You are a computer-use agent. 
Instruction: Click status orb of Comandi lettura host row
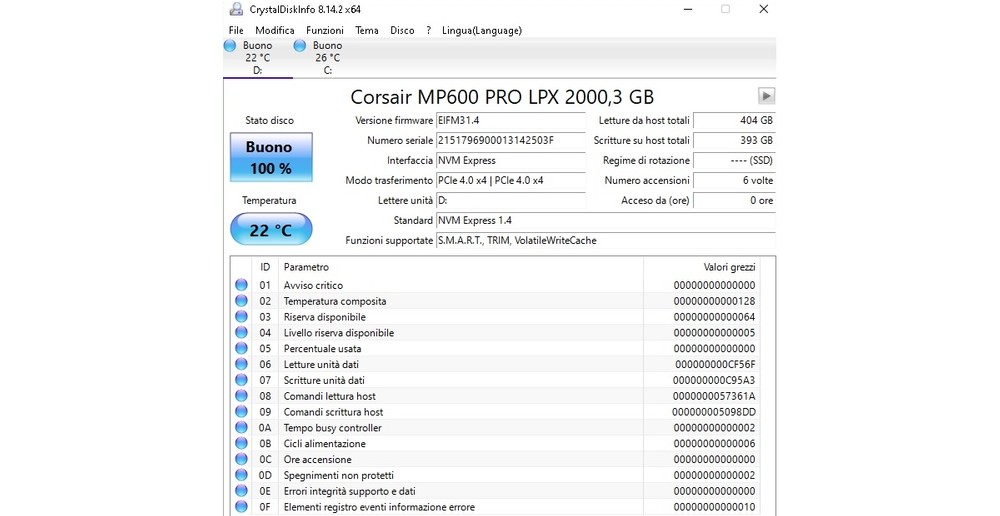(241, 396)
